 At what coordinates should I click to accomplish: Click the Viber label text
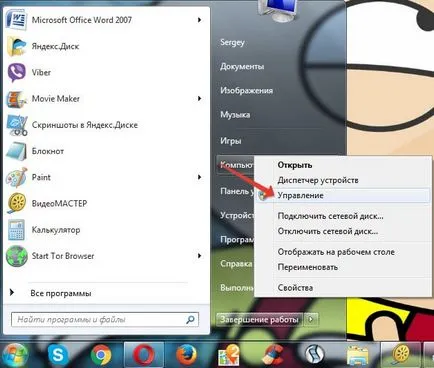click(41, 72)
